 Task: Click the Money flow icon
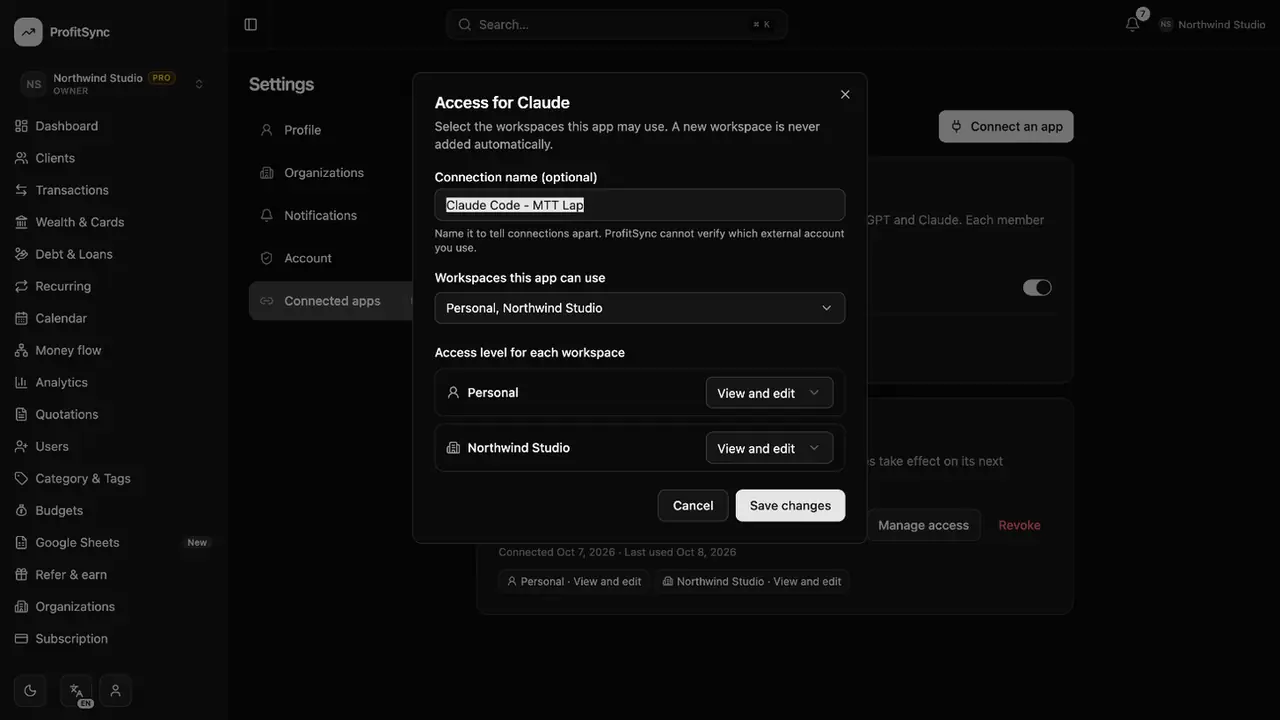coord(21,350)
